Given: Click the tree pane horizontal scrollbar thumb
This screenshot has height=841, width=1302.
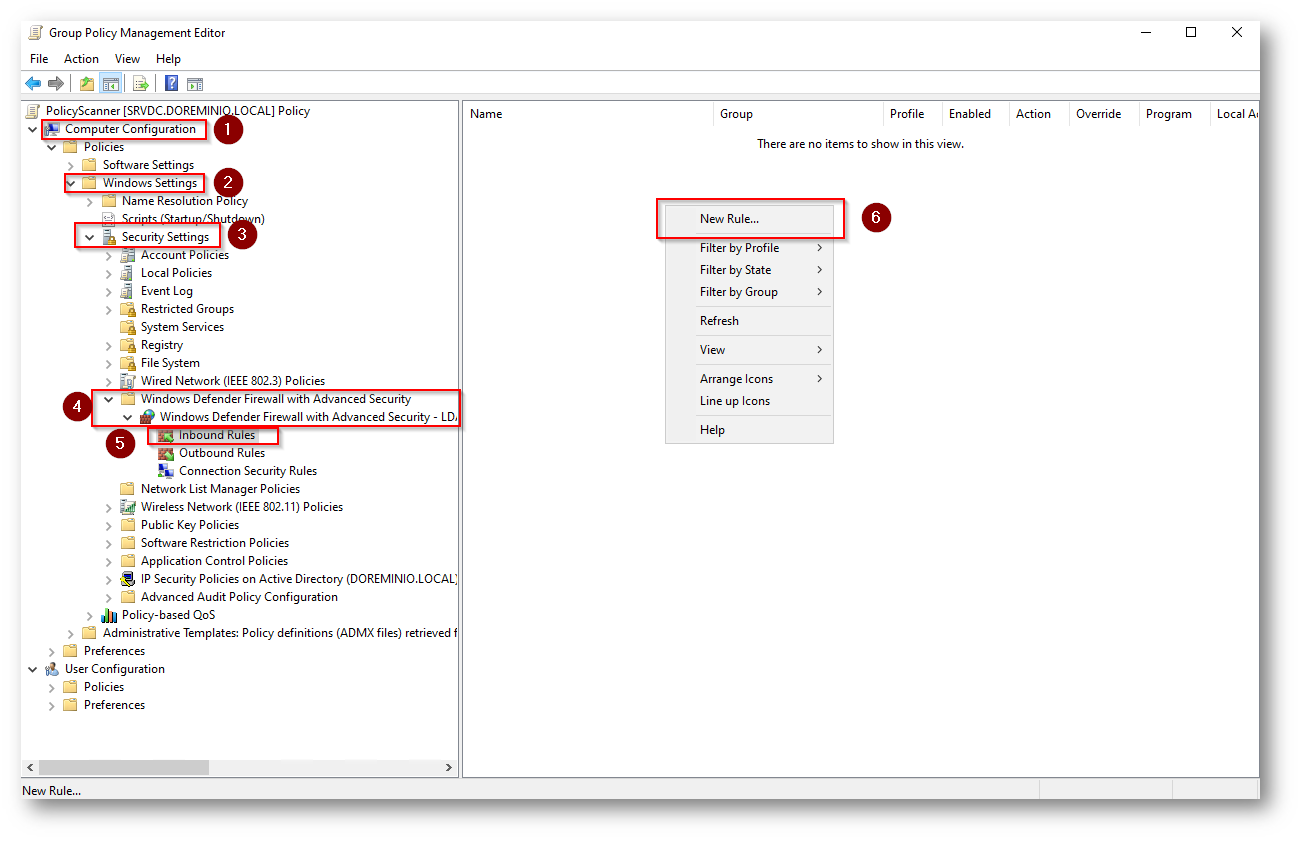Looking at the screenshot, I should click(124, 767).
